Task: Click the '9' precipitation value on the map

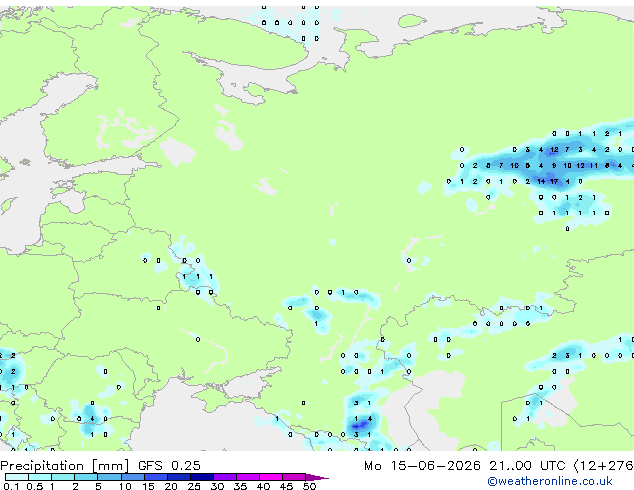Action: coord(554,165)
